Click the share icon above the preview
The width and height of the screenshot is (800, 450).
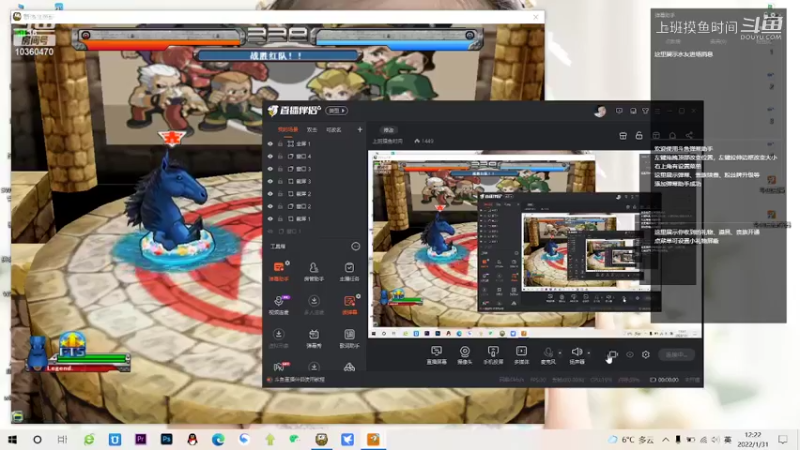tap(689, 136)
